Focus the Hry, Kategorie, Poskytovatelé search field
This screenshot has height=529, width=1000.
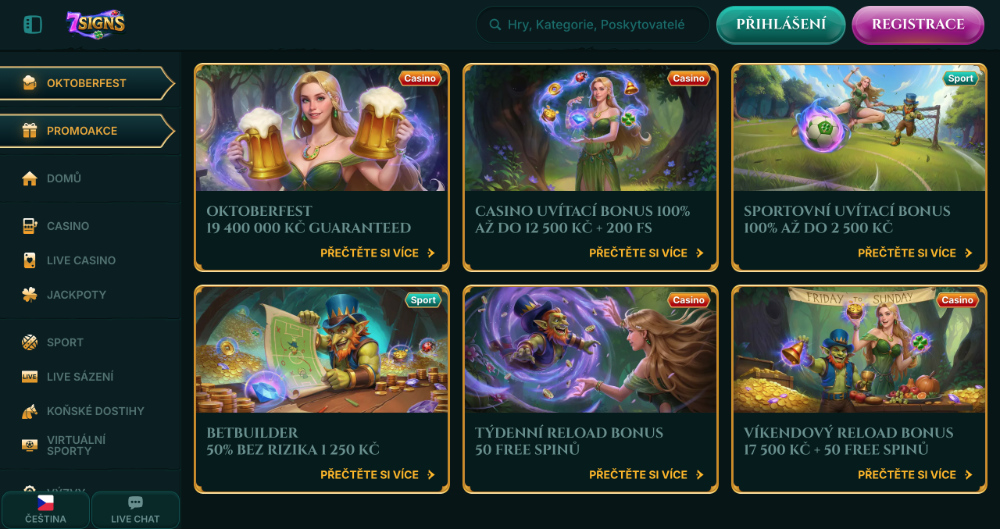pyautogui.click(x=592, y=25)
